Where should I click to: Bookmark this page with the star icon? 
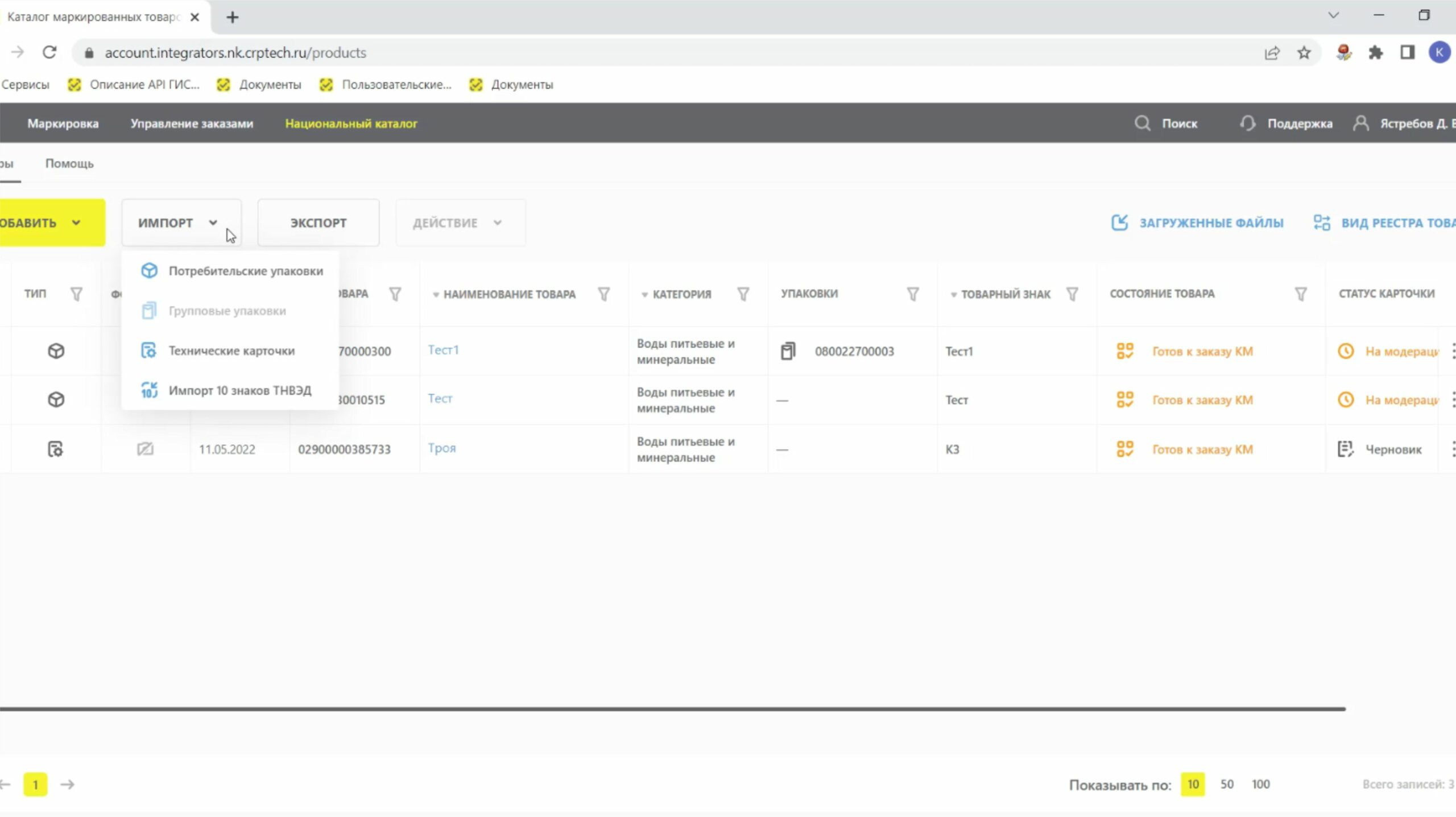coord(1304,53)
